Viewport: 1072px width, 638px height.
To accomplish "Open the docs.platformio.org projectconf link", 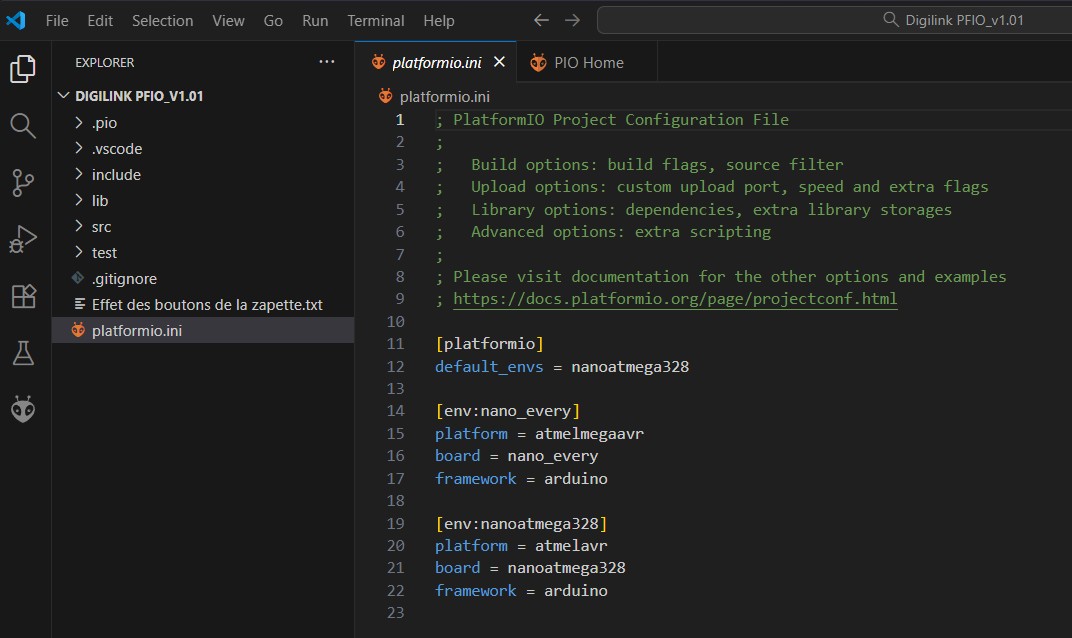I will [x=675, y=299].
